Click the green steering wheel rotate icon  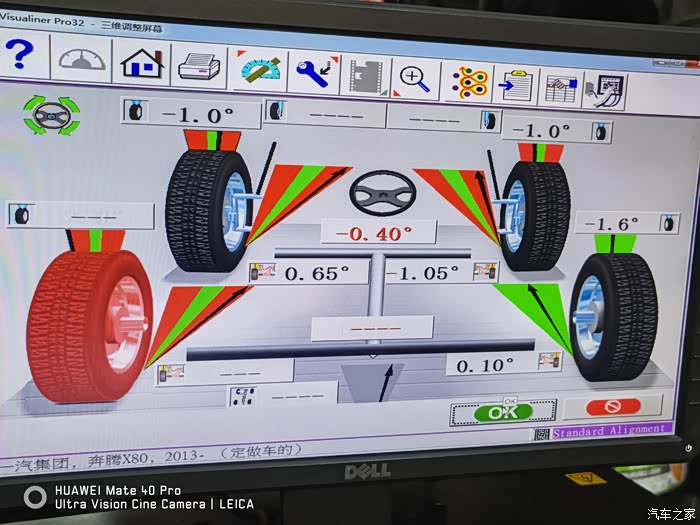51,115
